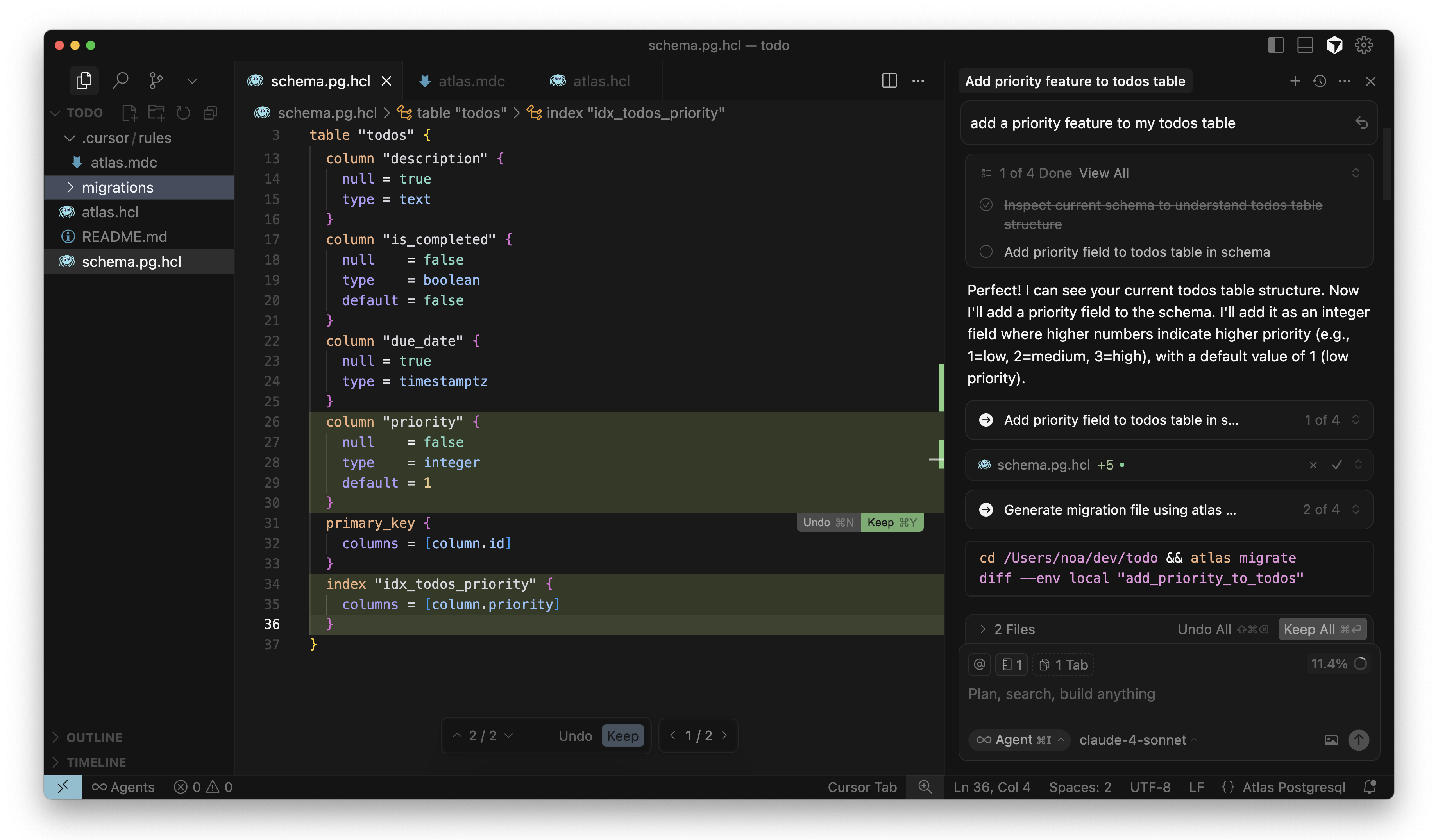This screenshot has width=1438, height=840.
Task: Open the Search view icon
Action: click(x=120, y=80)
